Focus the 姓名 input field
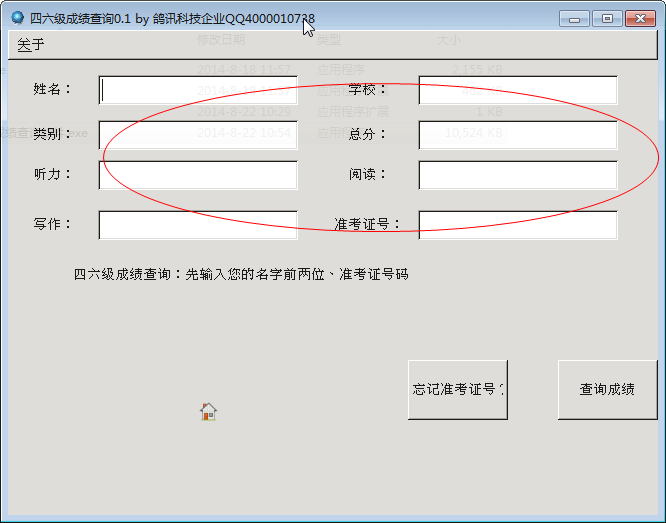 198,90
